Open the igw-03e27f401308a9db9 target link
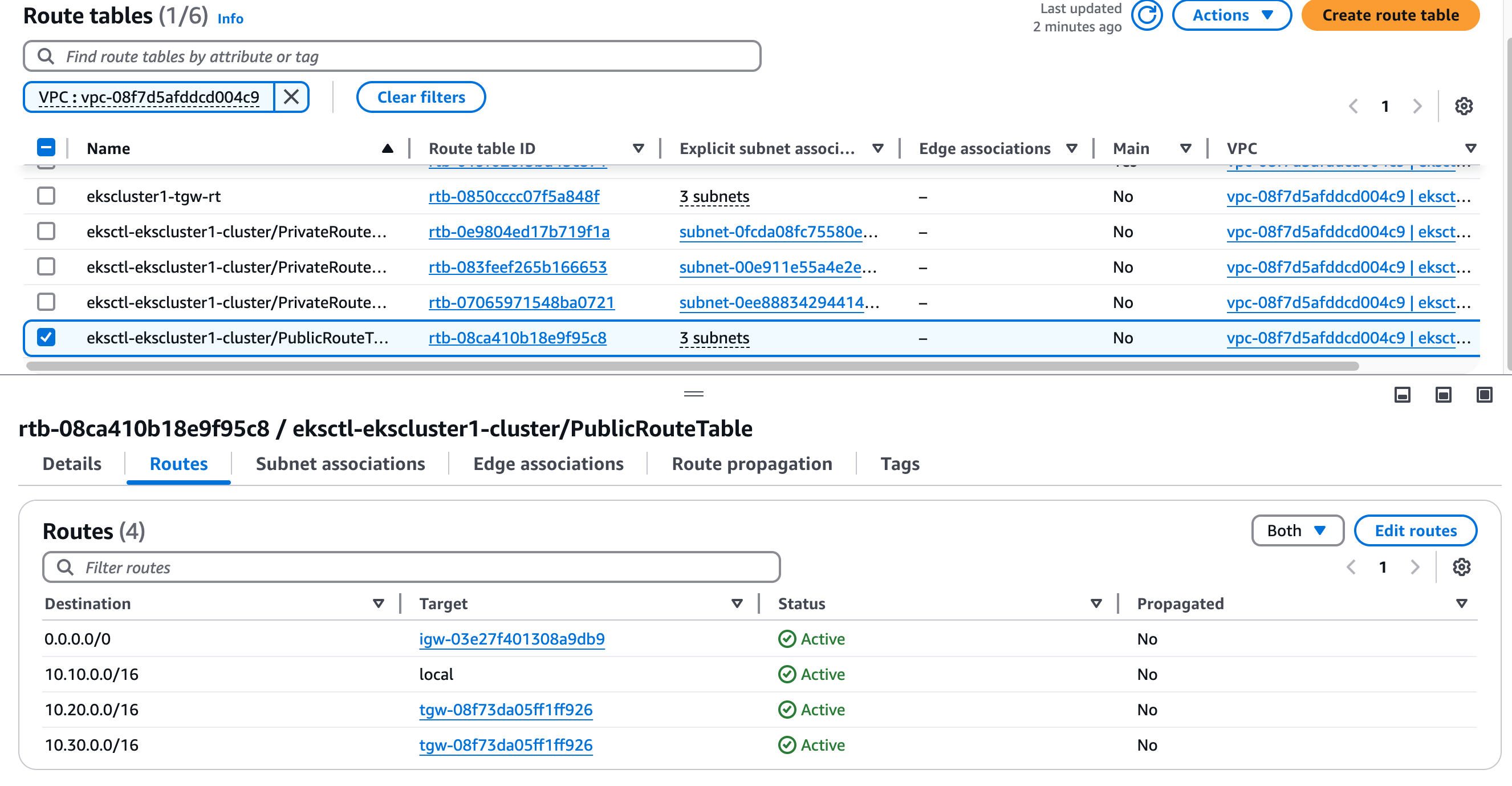The image size is (1512, 786). pyautogui.click(x=511, y=639)
